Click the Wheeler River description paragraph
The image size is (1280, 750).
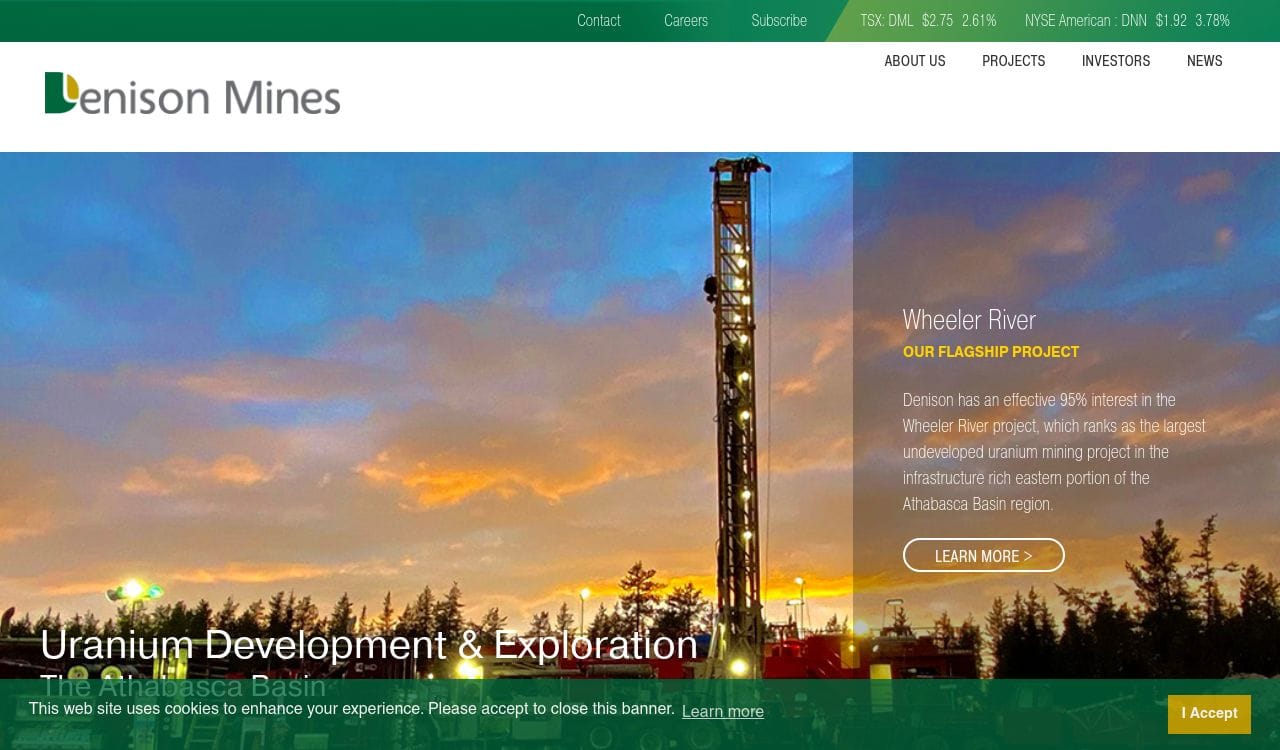point(1054,452)
